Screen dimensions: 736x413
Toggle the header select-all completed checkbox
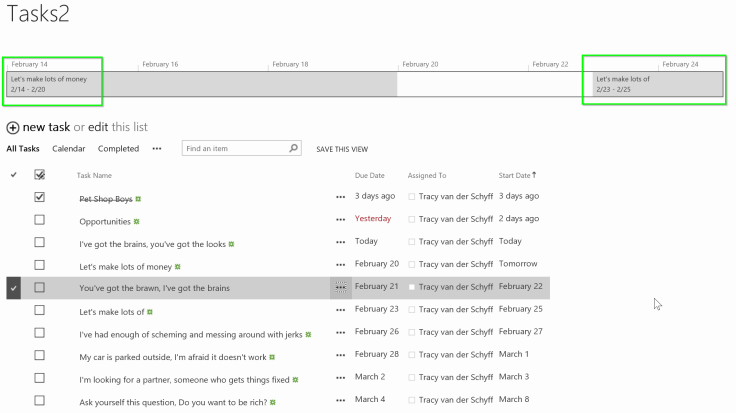click(40, 175)
